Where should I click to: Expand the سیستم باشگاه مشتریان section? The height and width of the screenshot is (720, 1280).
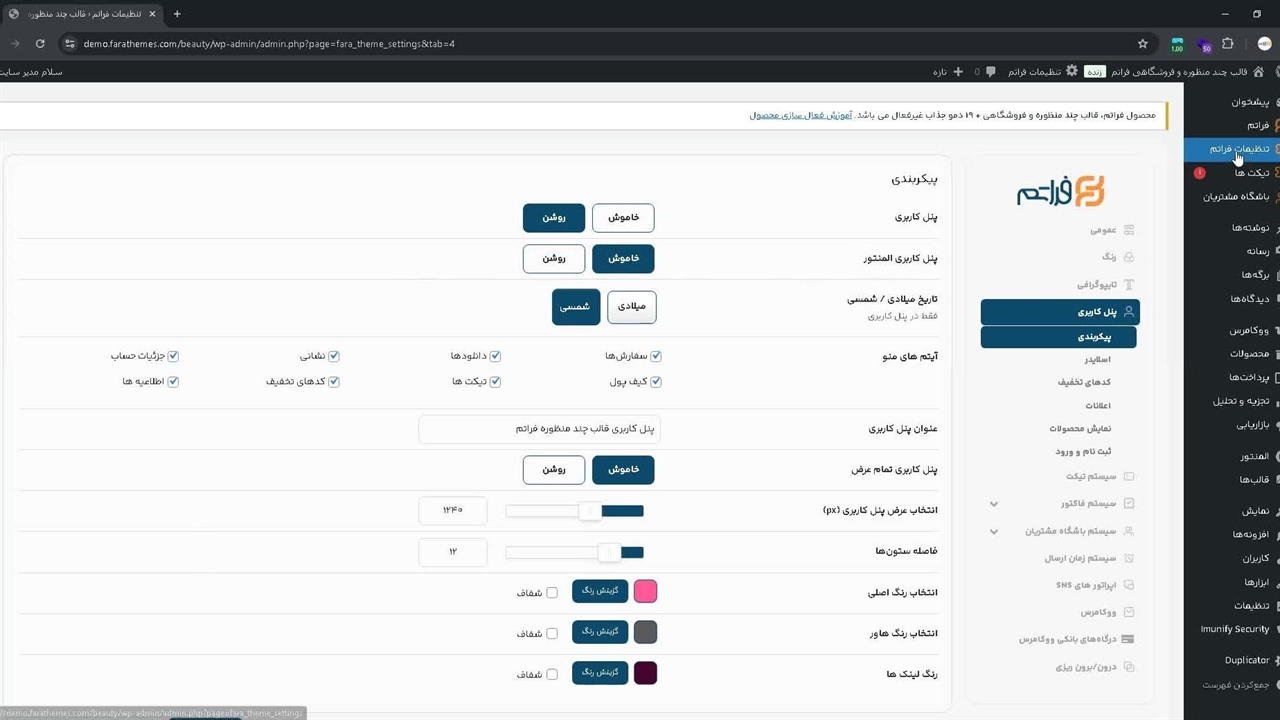993,531
